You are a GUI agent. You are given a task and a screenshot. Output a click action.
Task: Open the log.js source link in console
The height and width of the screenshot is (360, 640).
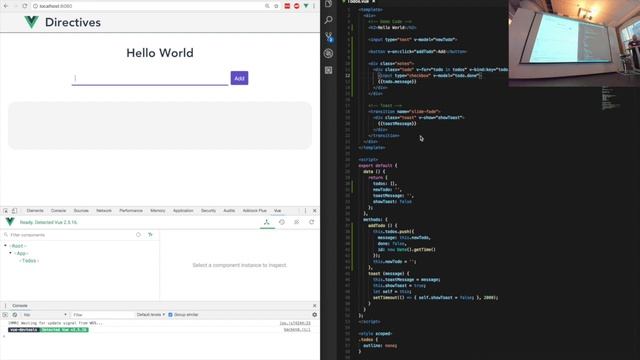point(295,323)
